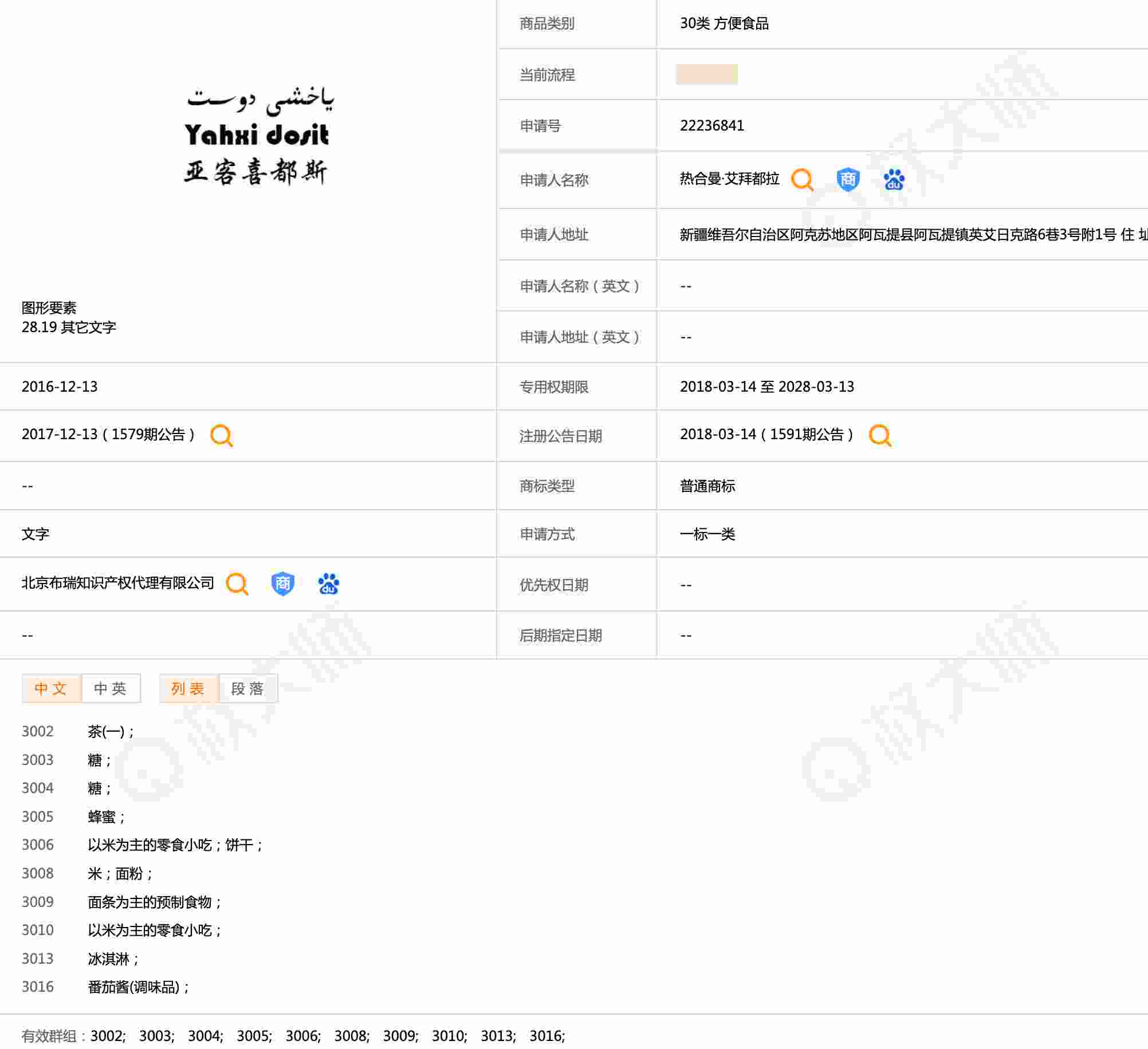Click agency name 北京布瑞知识产权代理有限公司

coord(117,583)
